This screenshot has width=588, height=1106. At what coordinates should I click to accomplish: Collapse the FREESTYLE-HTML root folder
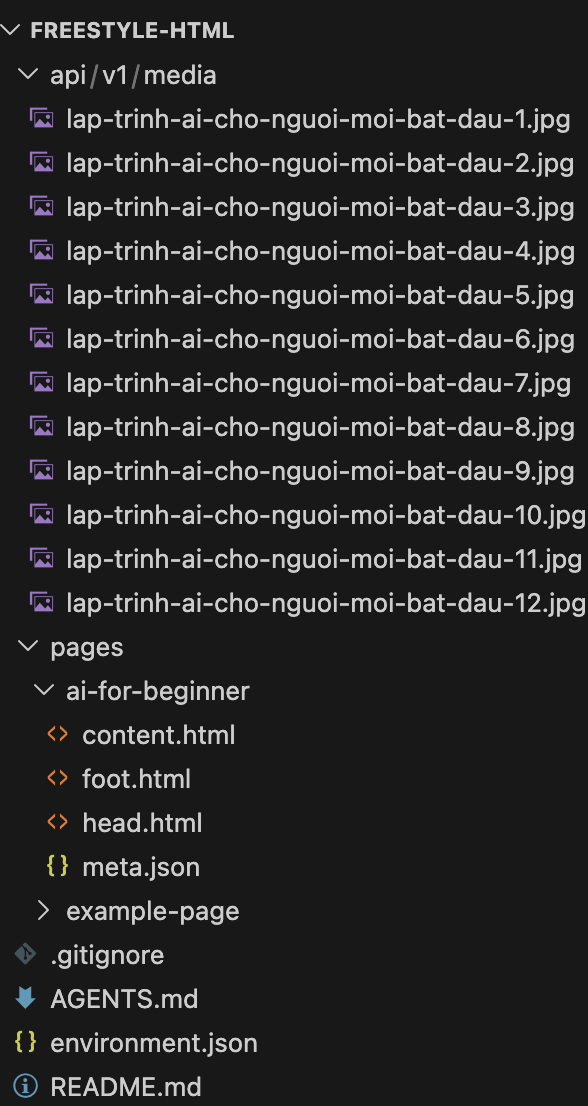(x=11, y=30)
